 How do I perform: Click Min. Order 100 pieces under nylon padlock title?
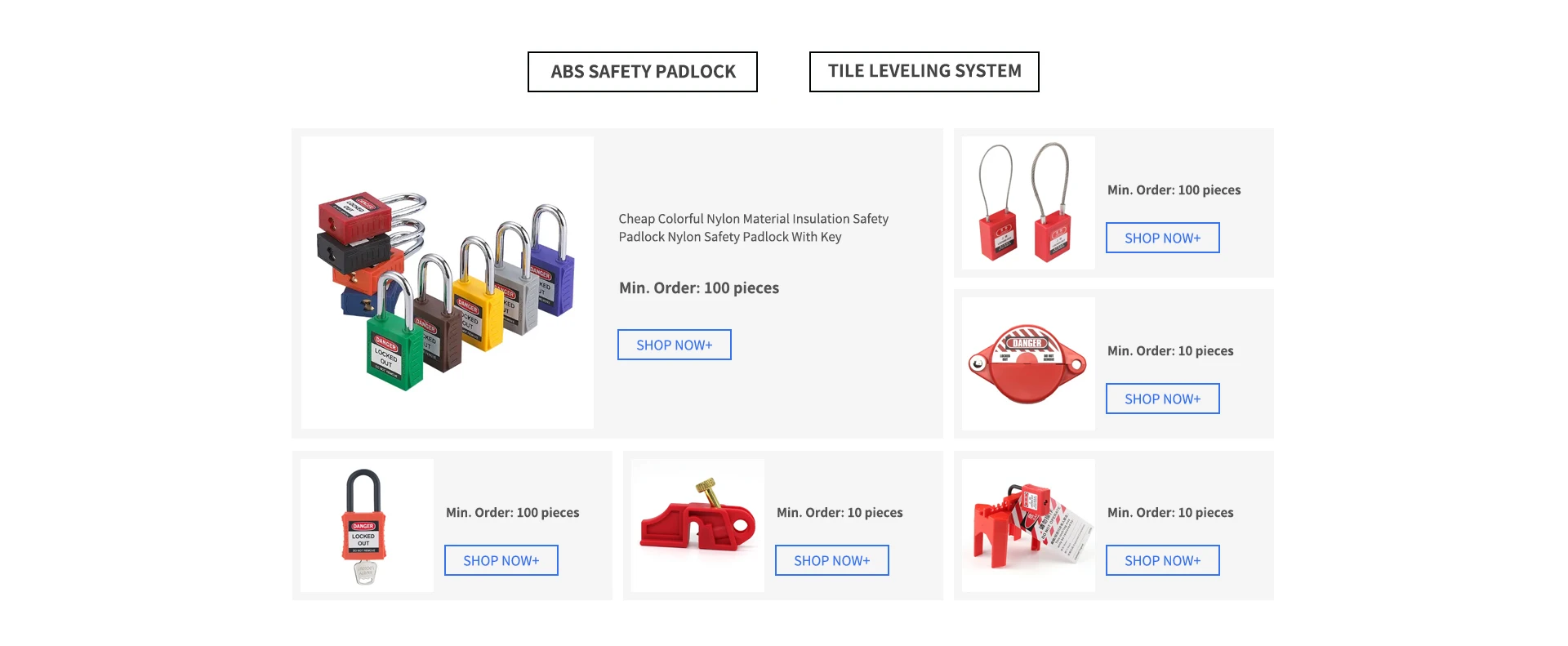tap(699, 288)
